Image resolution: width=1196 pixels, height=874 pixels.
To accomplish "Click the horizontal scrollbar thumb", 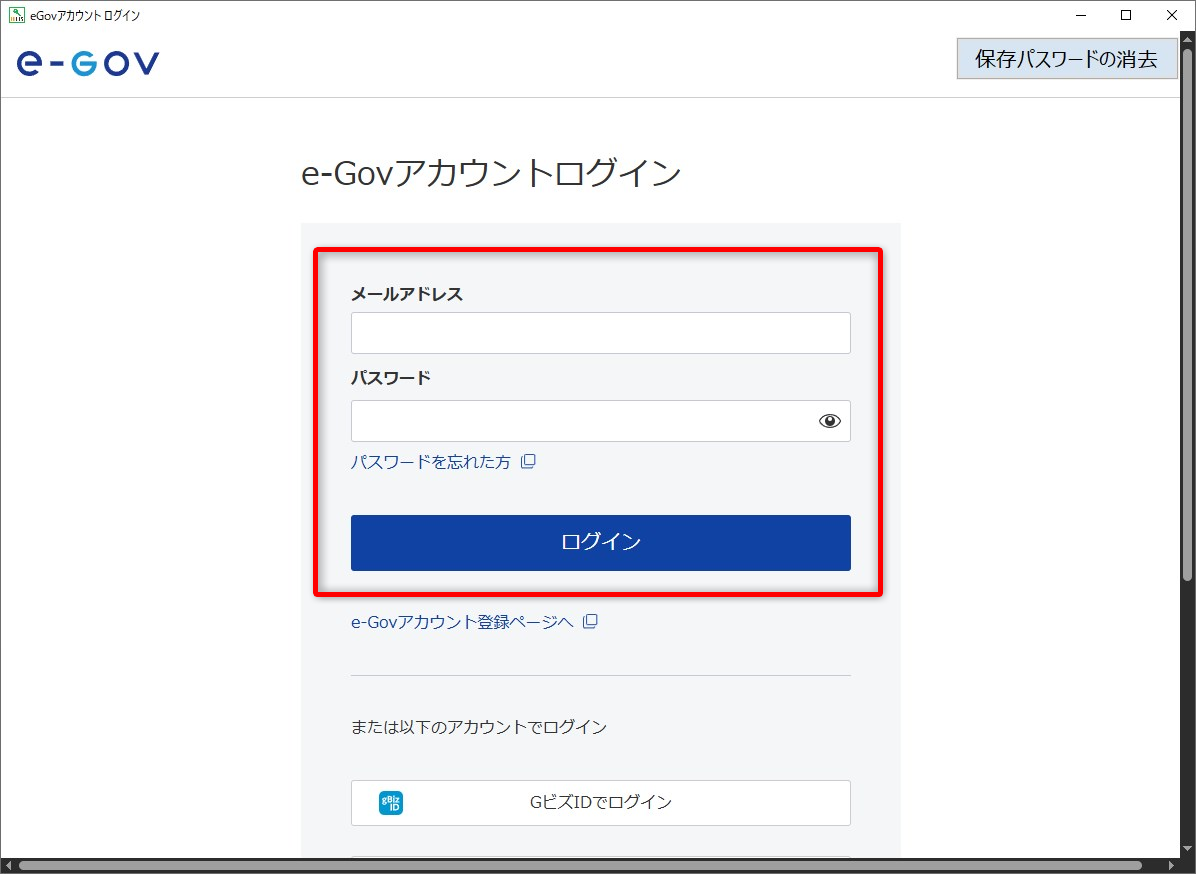I will point(580,865).
